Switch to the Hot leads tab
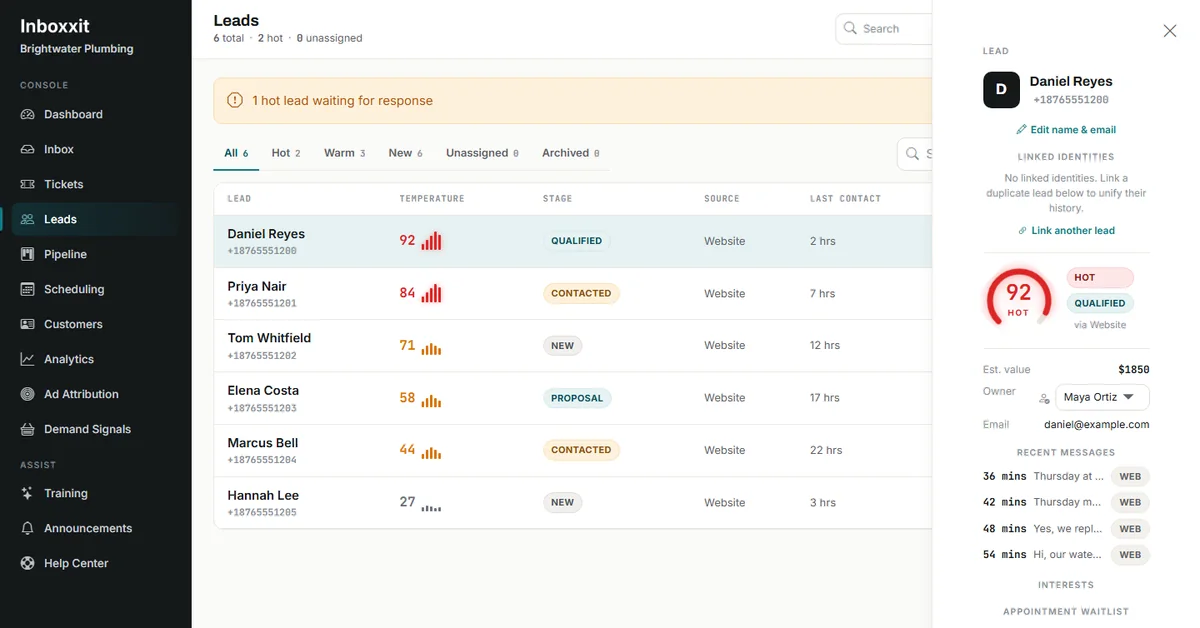The height and width of the screenshot is (628, 1200). pyautogui.click(x=286, y=153)
